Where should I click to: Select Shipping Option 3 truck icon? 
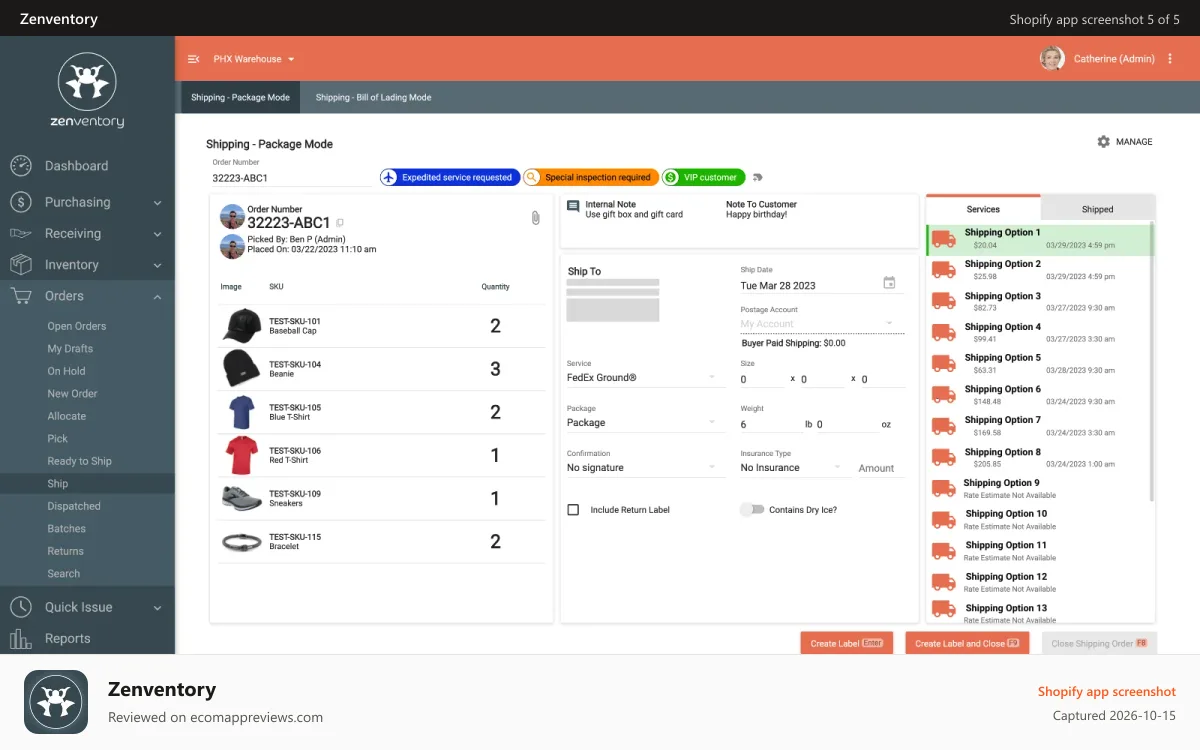[x=944, y=301]
